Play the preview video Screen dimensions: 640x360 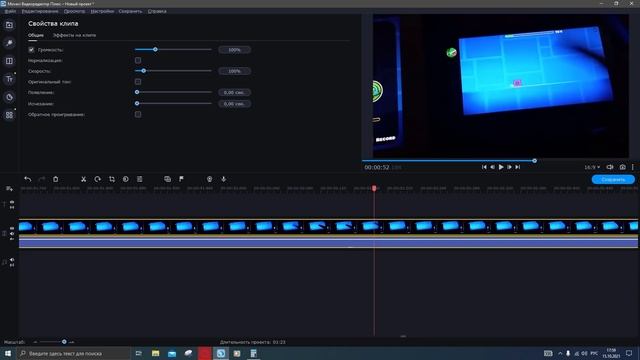tap(501, 167)
